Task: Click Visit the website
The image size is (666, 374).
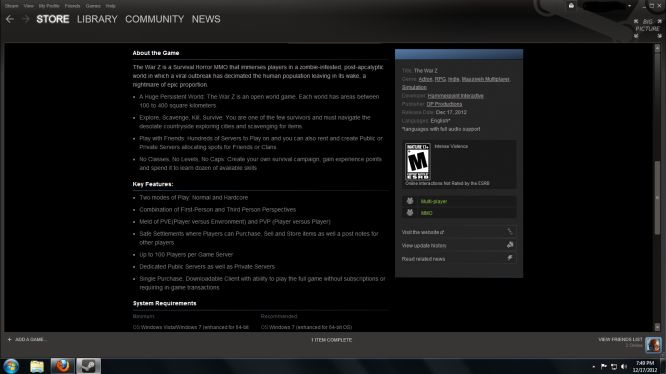Action: [423, 232]
